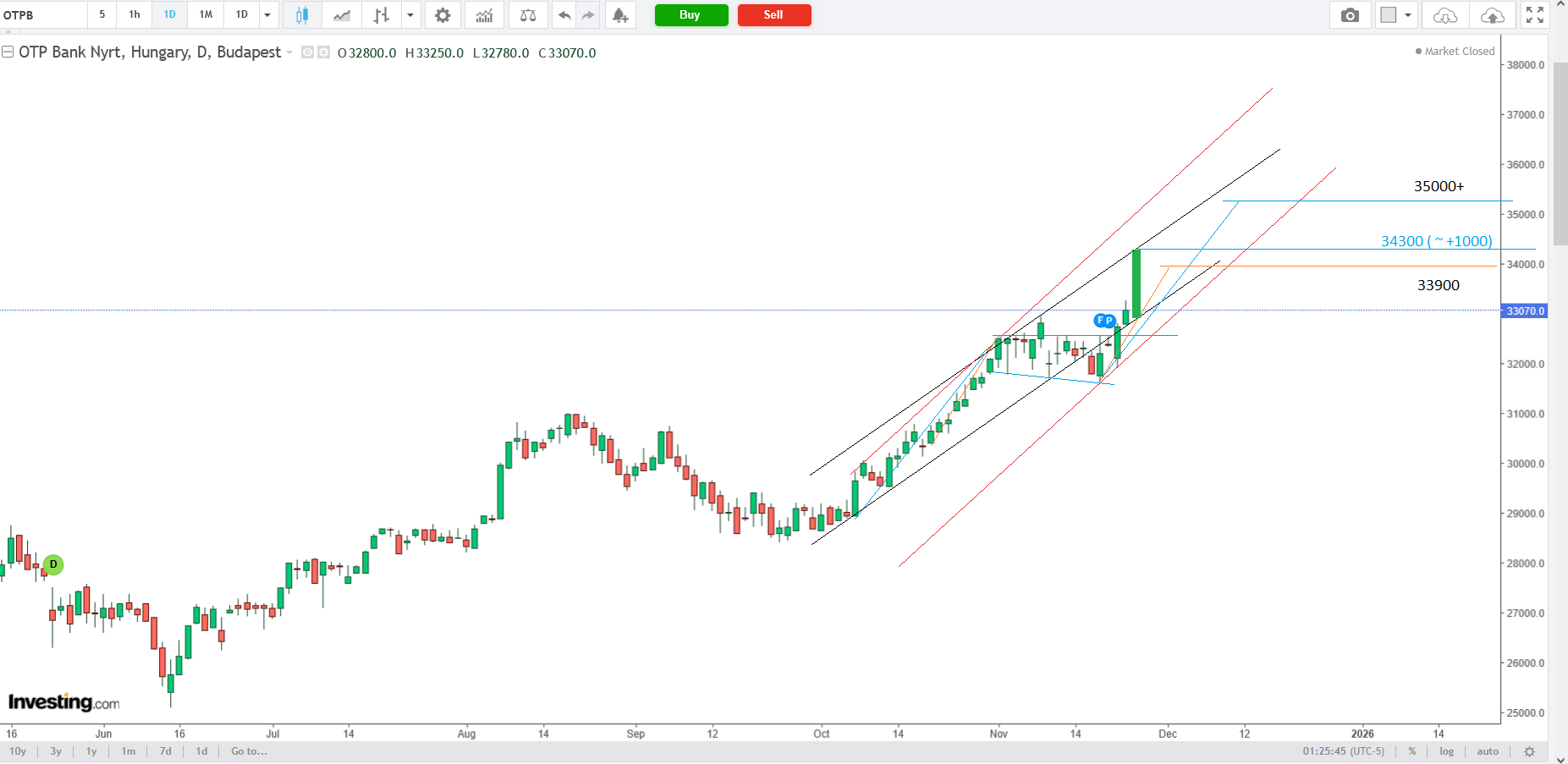Open the bar style dropdown arrow
Image resolution: width=1568 pixels, height=764 pixels.
pos(410,15)
